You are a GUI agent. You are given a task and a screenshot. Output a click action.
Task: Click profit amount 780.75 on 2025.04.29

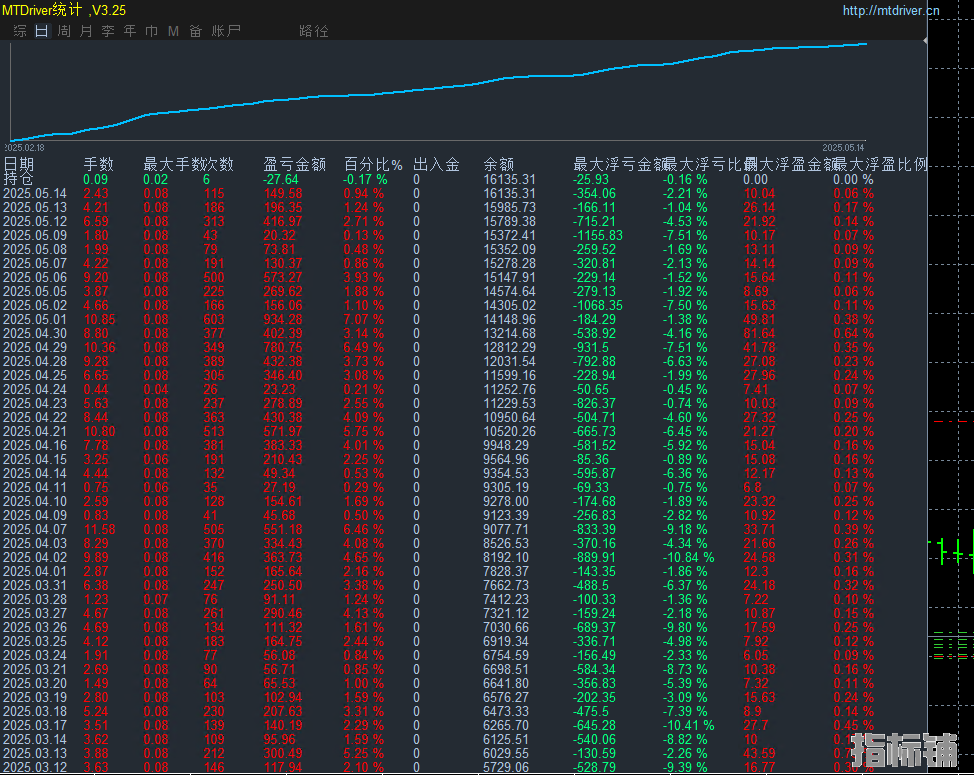[x=283, y=347]
